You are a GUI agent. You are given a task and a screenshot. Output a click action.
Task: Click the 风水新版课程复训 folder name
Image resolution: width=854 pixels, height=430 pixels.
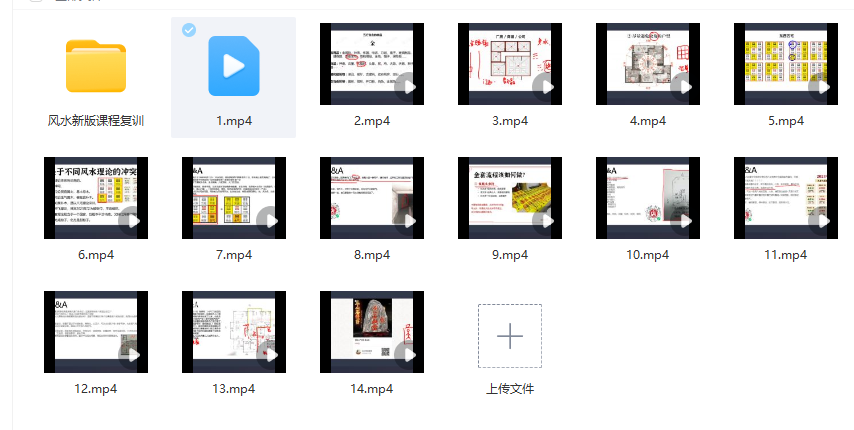pyautogui.click(x=96, y=121)
